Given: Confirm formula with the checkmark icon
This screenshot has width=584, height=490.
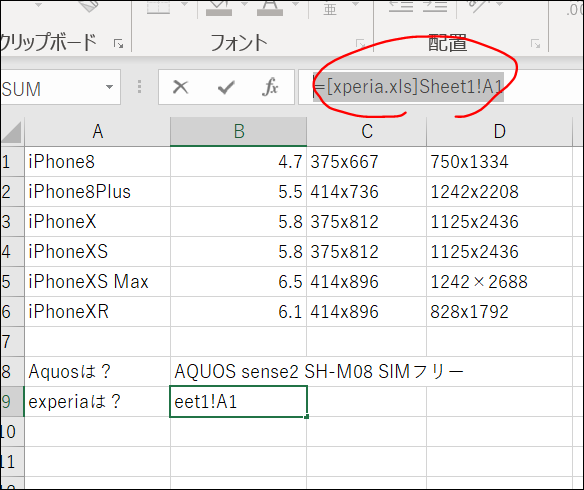Looking at the screenshot, I should coord(226,88).
